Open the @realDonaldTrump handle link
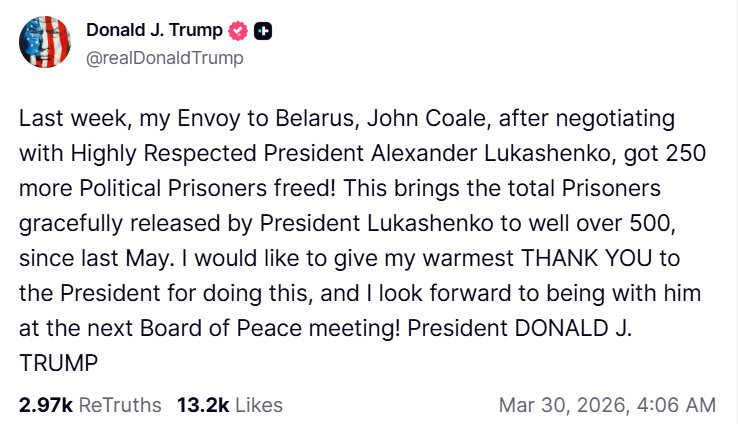Image resolution: width=738 pixels, height=424 pixels. coord(164,58)
